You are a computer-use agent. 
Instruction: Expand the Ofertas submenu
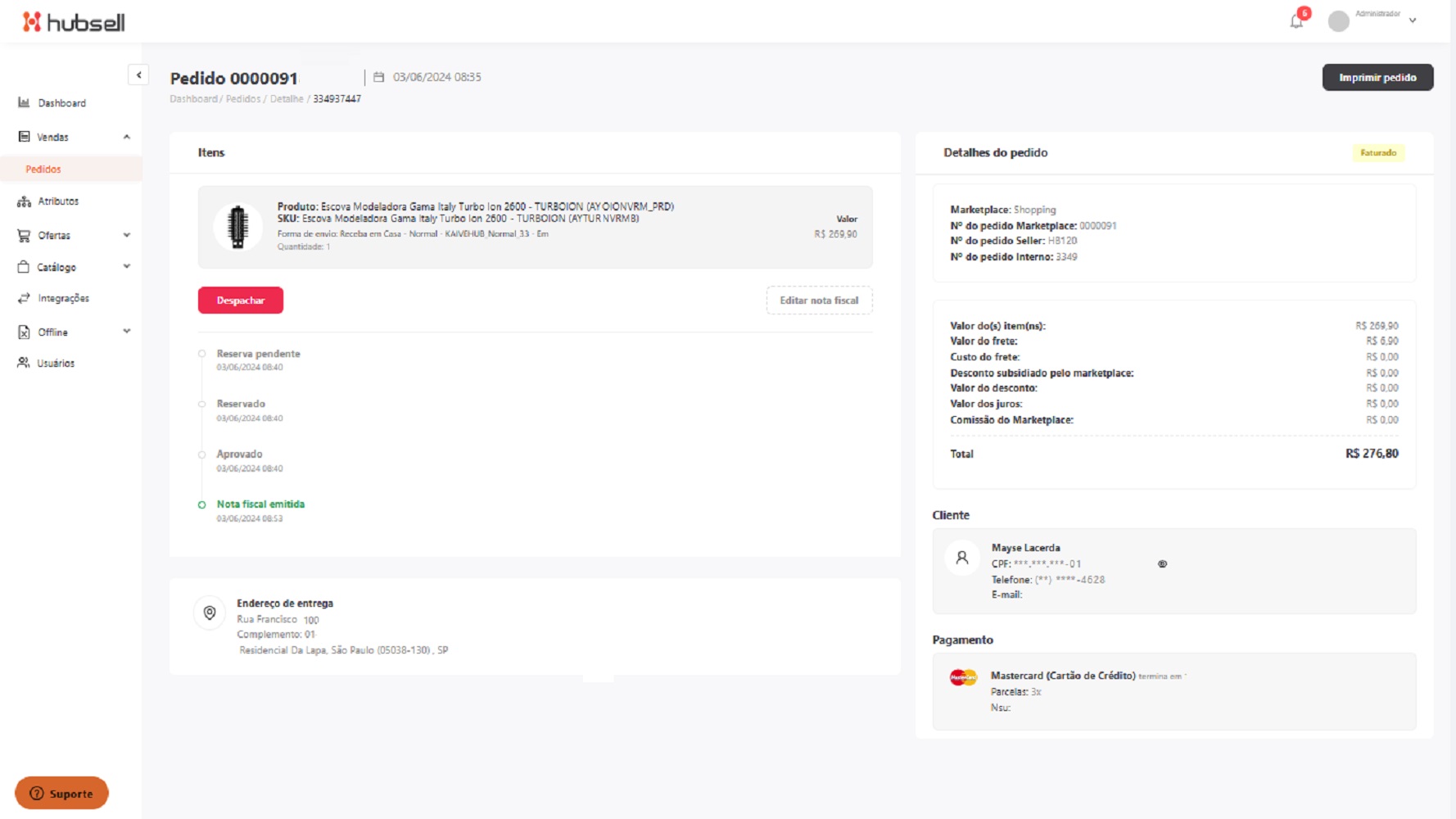pos(127,235)
